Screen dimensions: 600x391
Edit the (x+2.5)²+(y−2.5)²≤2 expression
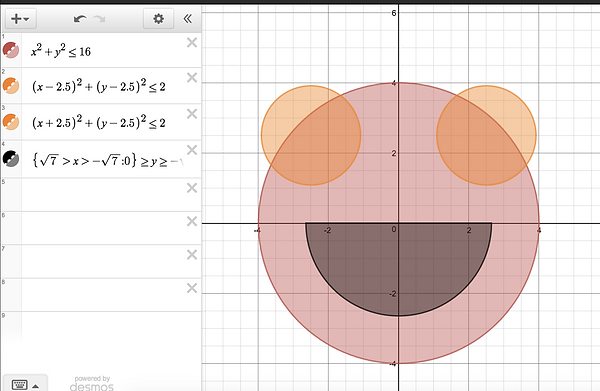99,122
